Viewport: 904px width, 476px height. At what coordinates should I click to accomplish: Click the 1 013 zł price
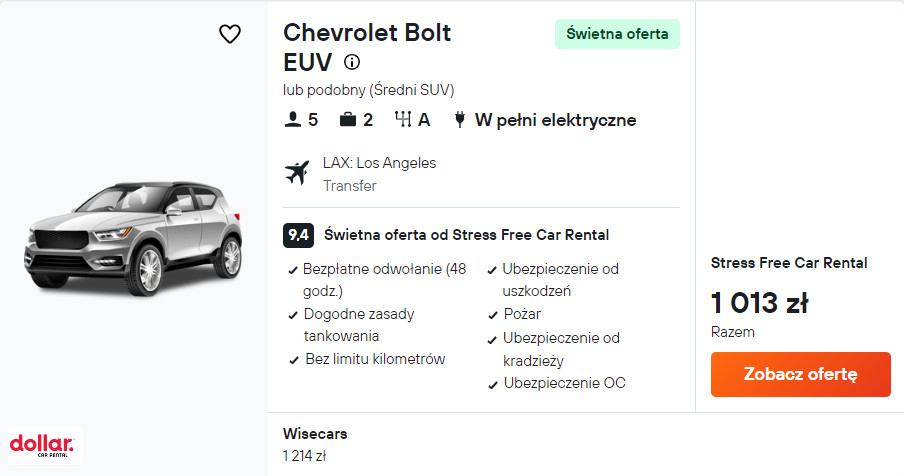tap(759, 303)
